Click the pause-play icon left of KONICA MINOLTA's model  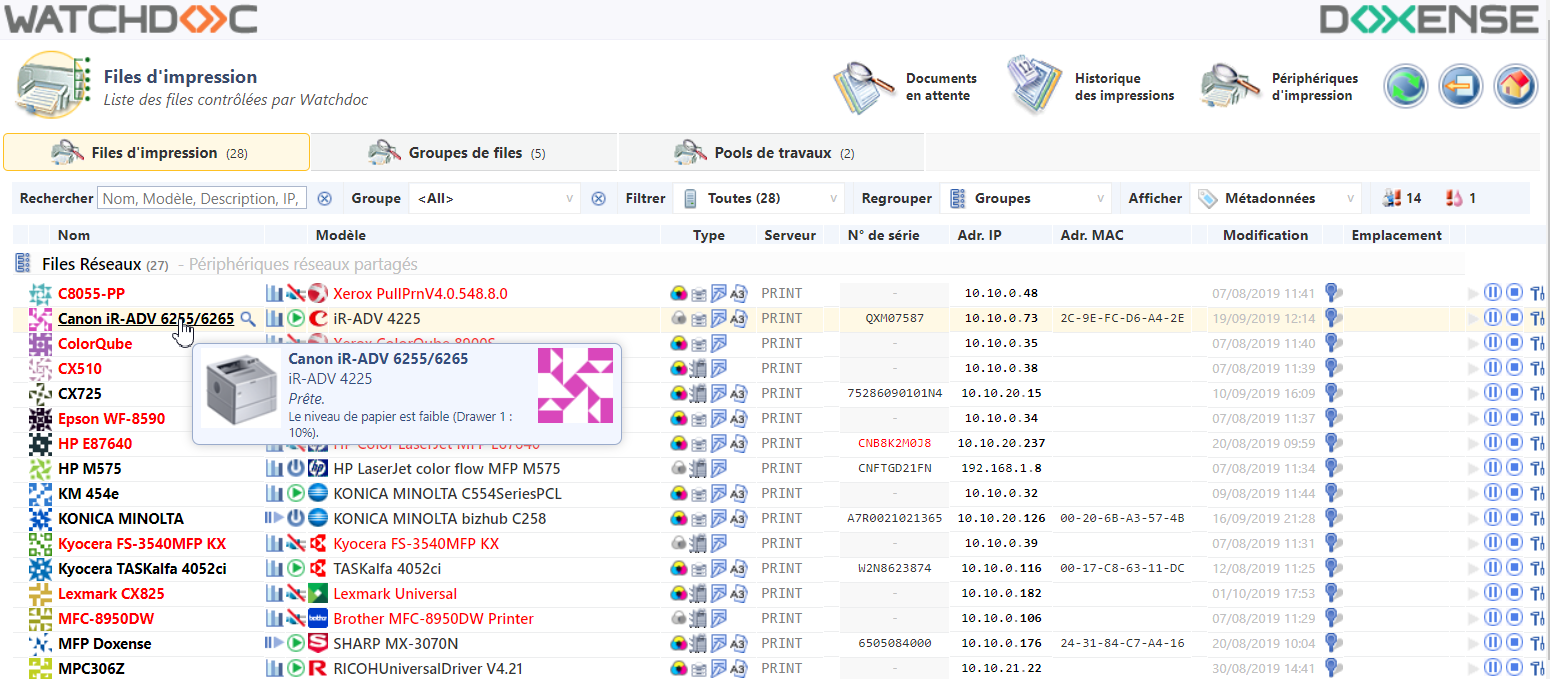274,519
